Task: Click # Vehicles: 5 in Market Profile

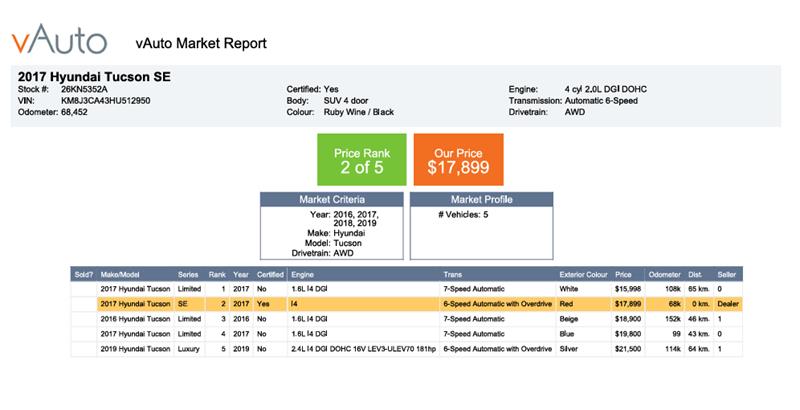Action: pyautogui.click(x=463, y=215)
